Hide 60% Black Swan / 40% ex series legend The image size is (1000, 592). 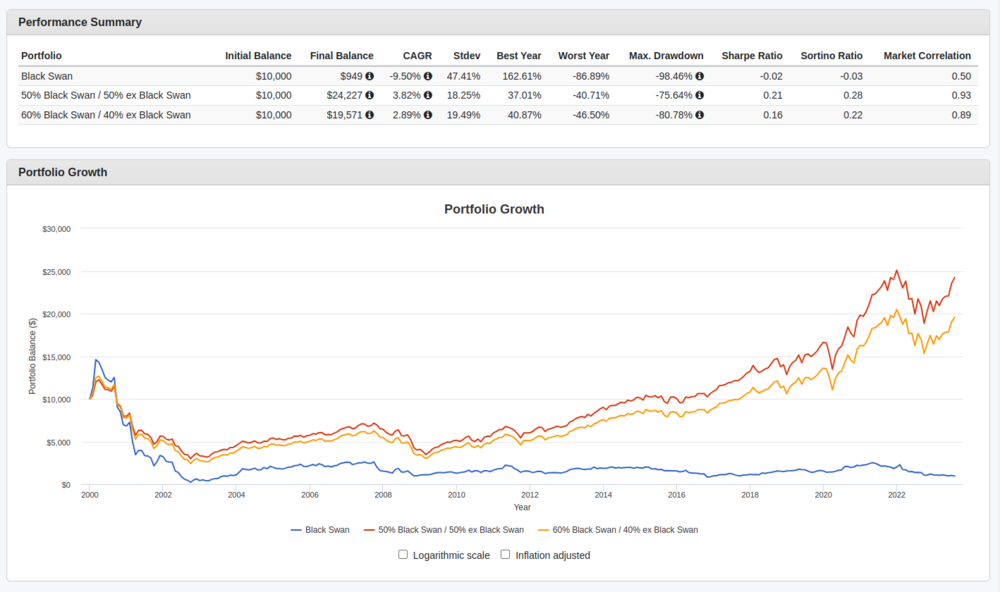pyautogui.click(x=620, y=530)
